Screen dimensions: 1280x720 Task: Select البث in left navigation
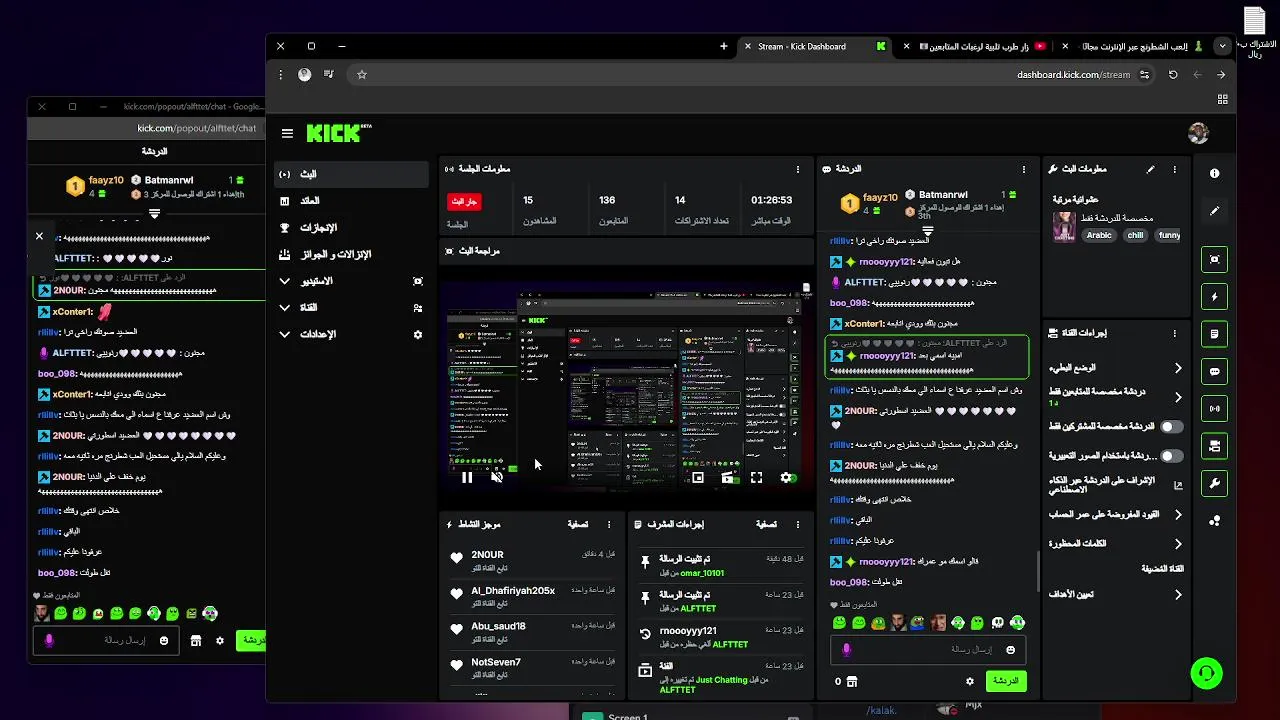point(351,174)
